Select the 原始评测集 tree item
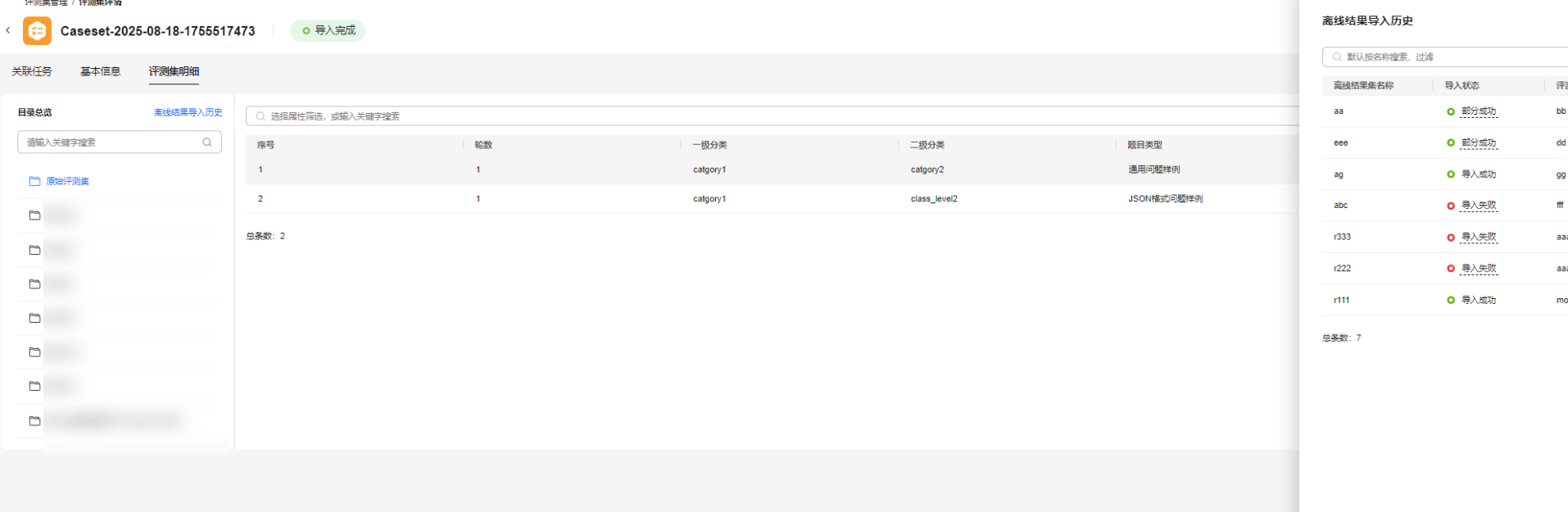Viewport: 1568px width, 512px height. click(67, 181)
